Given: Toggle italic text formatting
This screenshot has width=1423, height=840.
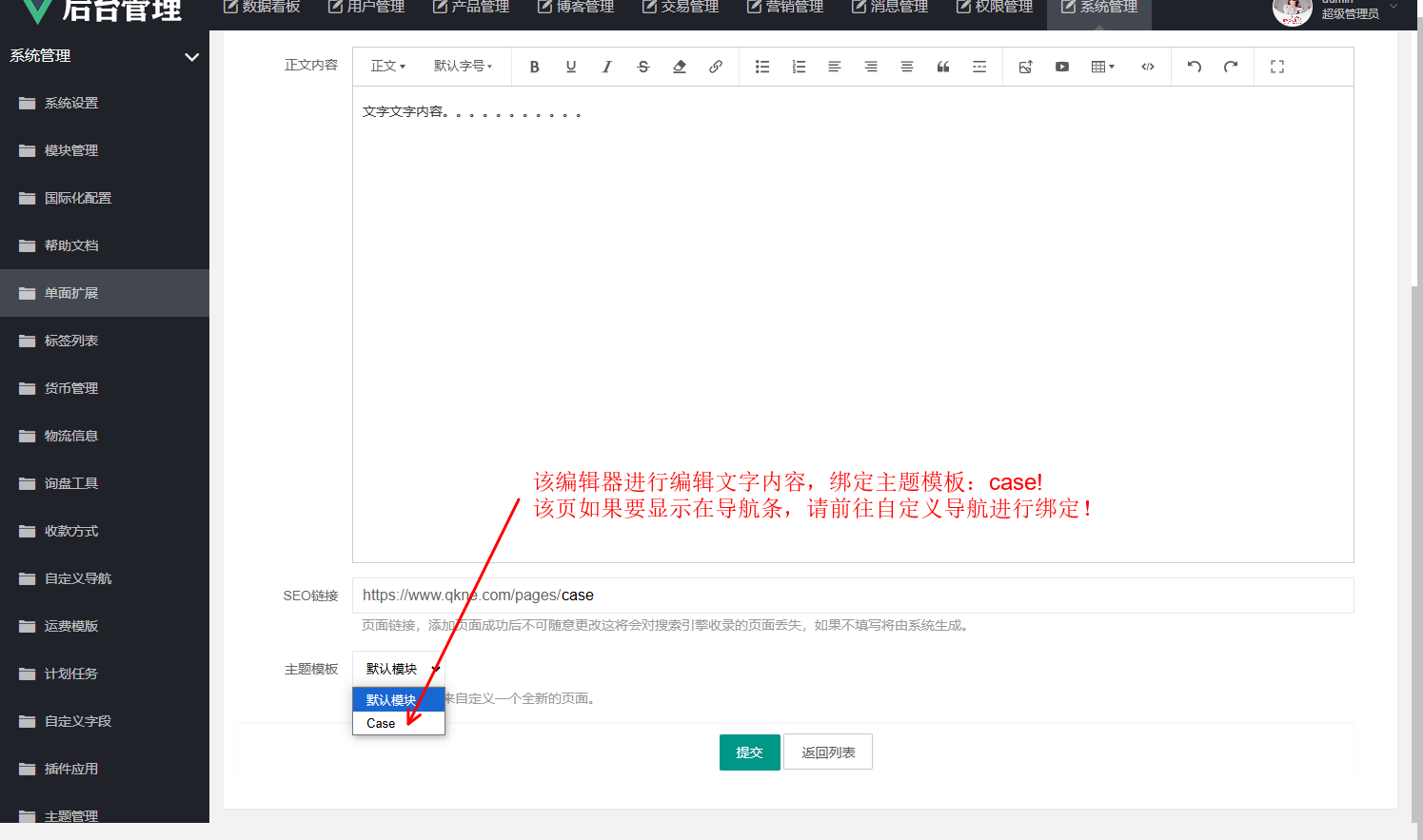Looking at the screenshot, I should click(606, 67).
